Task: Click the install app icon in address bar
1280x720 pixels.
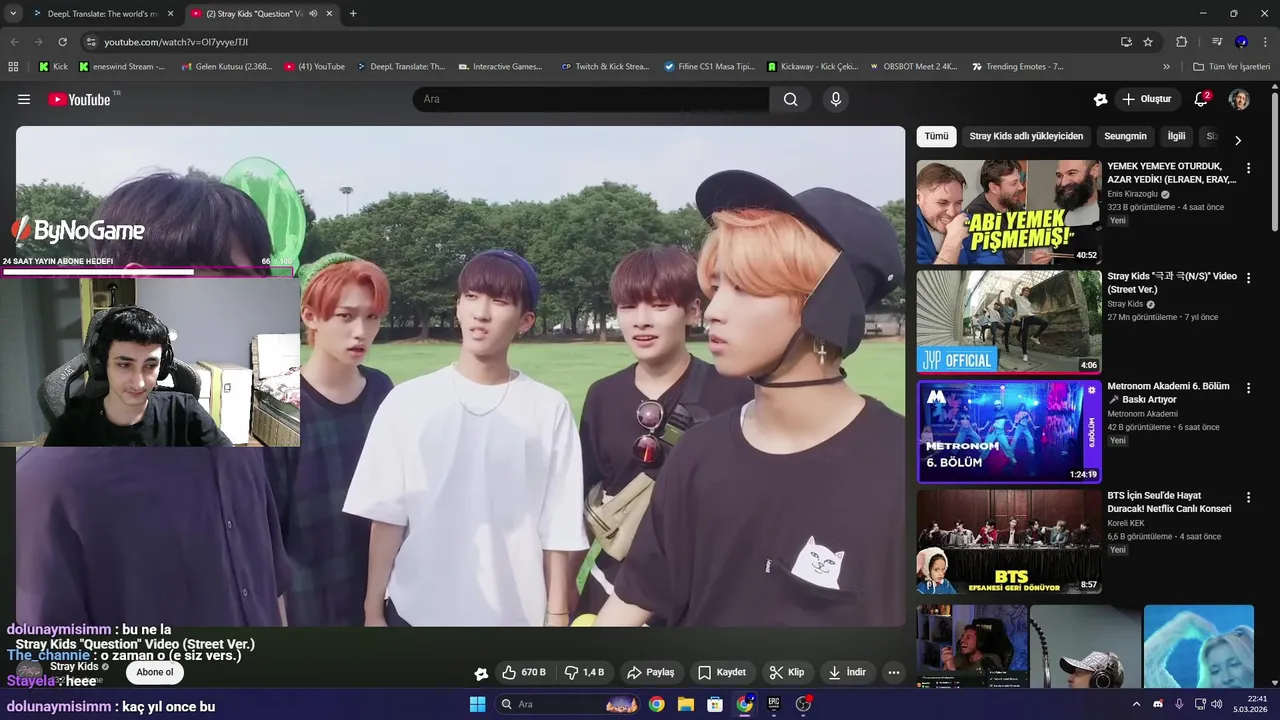Action: tap(1126, 42)
